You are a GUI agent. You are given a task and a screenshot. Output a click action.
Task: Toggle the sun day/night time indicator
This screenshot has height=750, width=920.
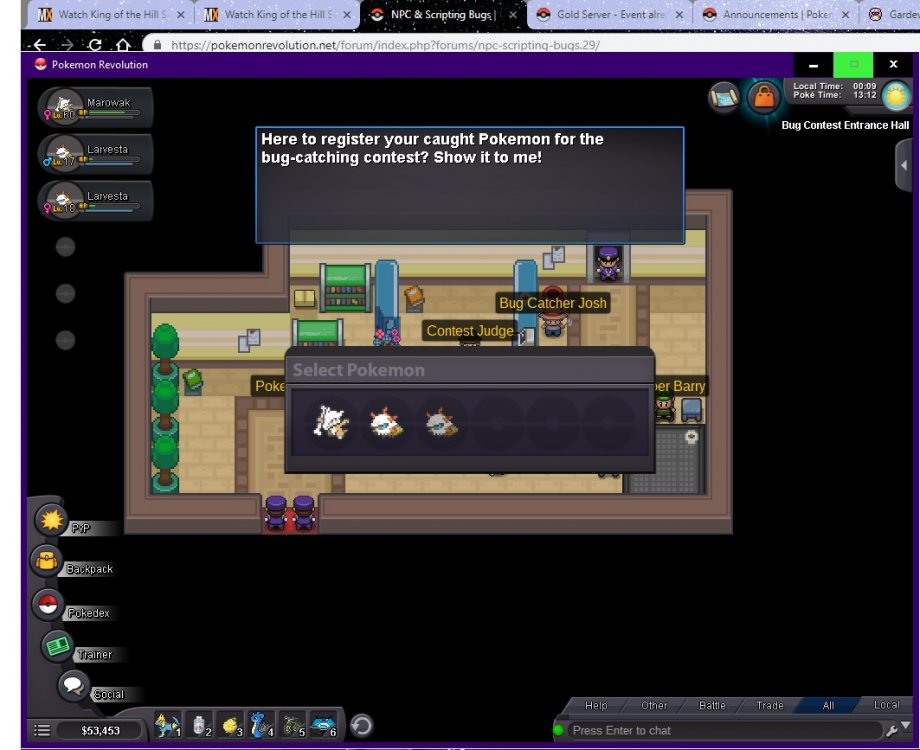click(895, 97)
